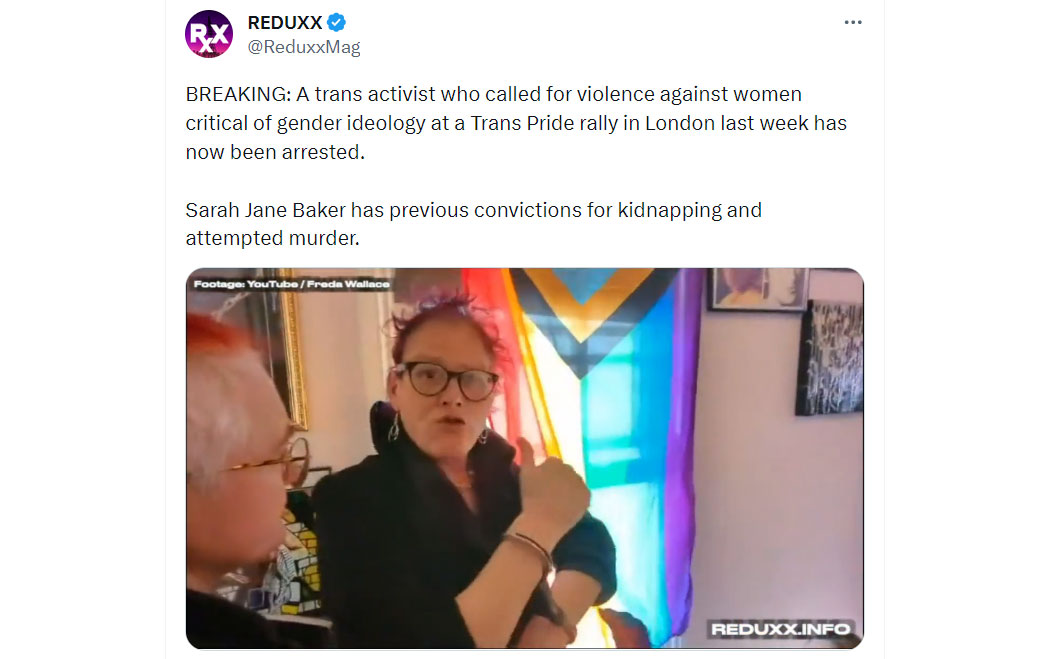Open the @ReduxxMag handle link
1050x659 pixels.
[304, 47]
